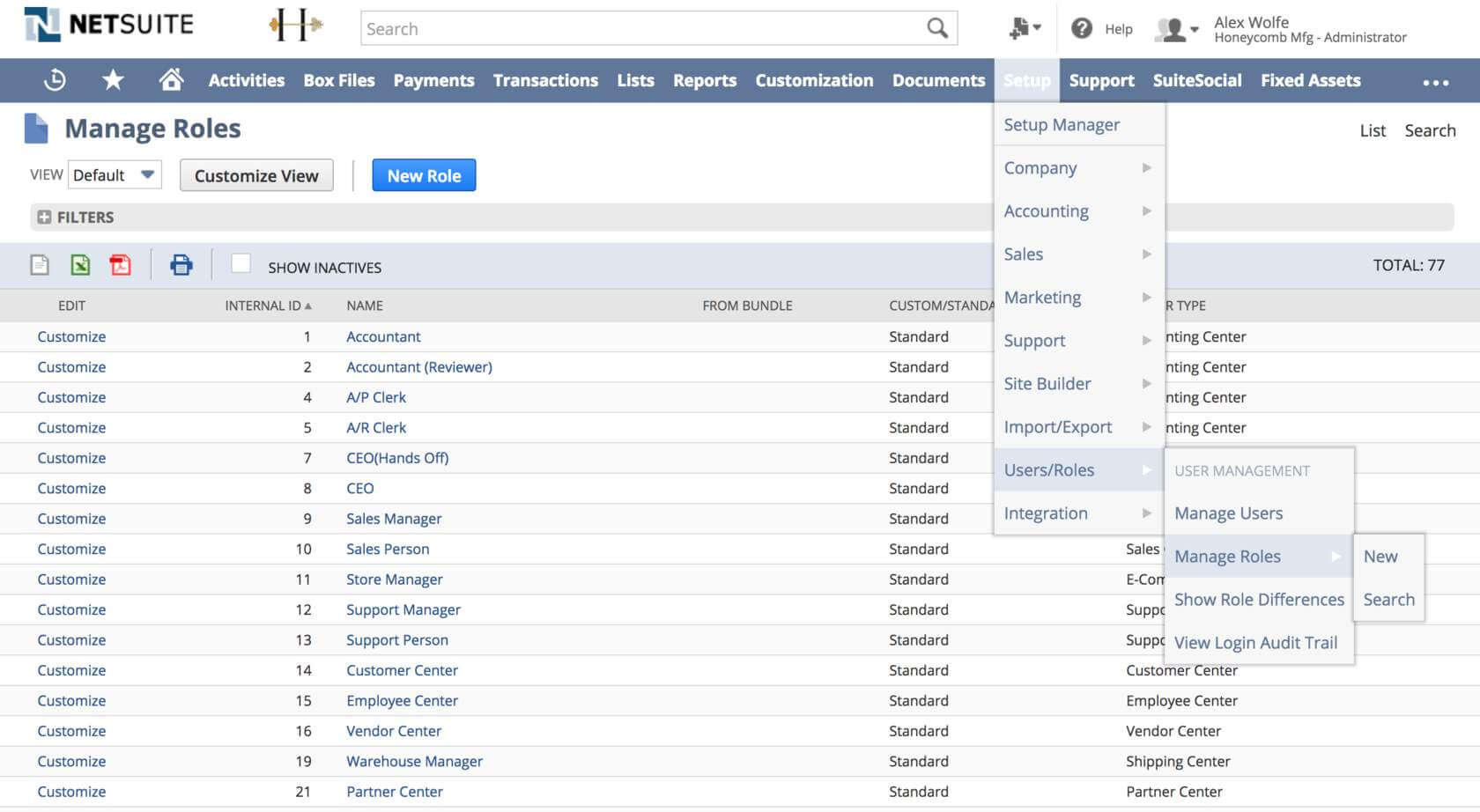Select Manage Users from the submenu
This screenshot has height=812, width=1480.
tap(1228, 513)
